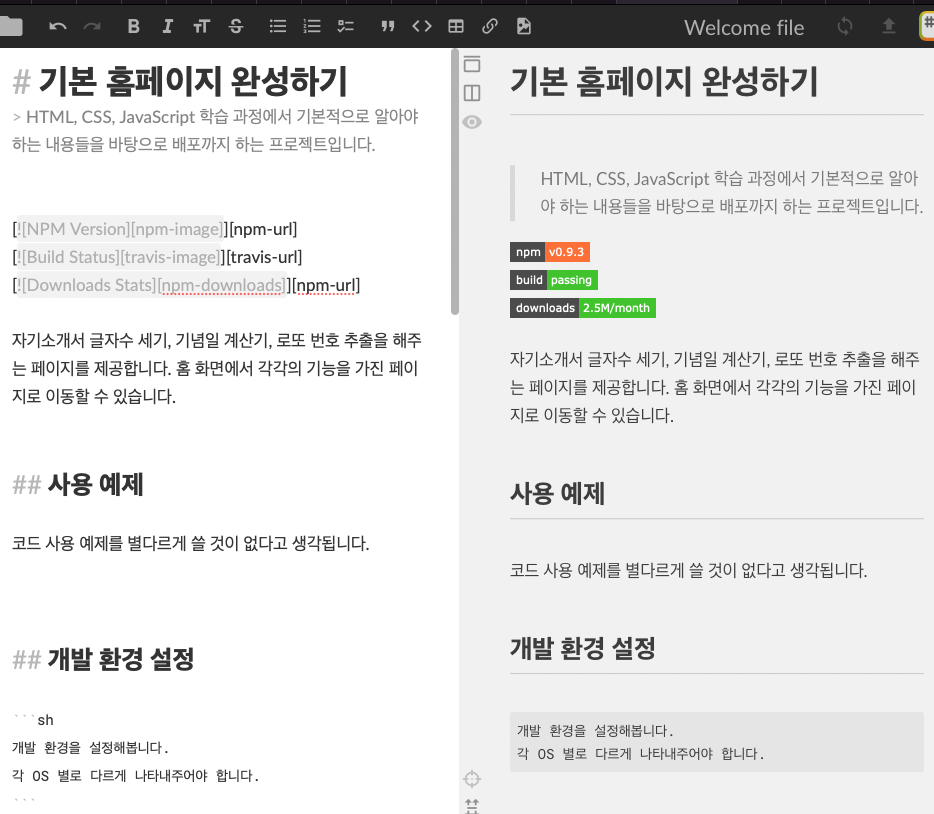The height and width of the screenshot is (814, 934).
Task: Insert a table
Action: coord(456,26)
